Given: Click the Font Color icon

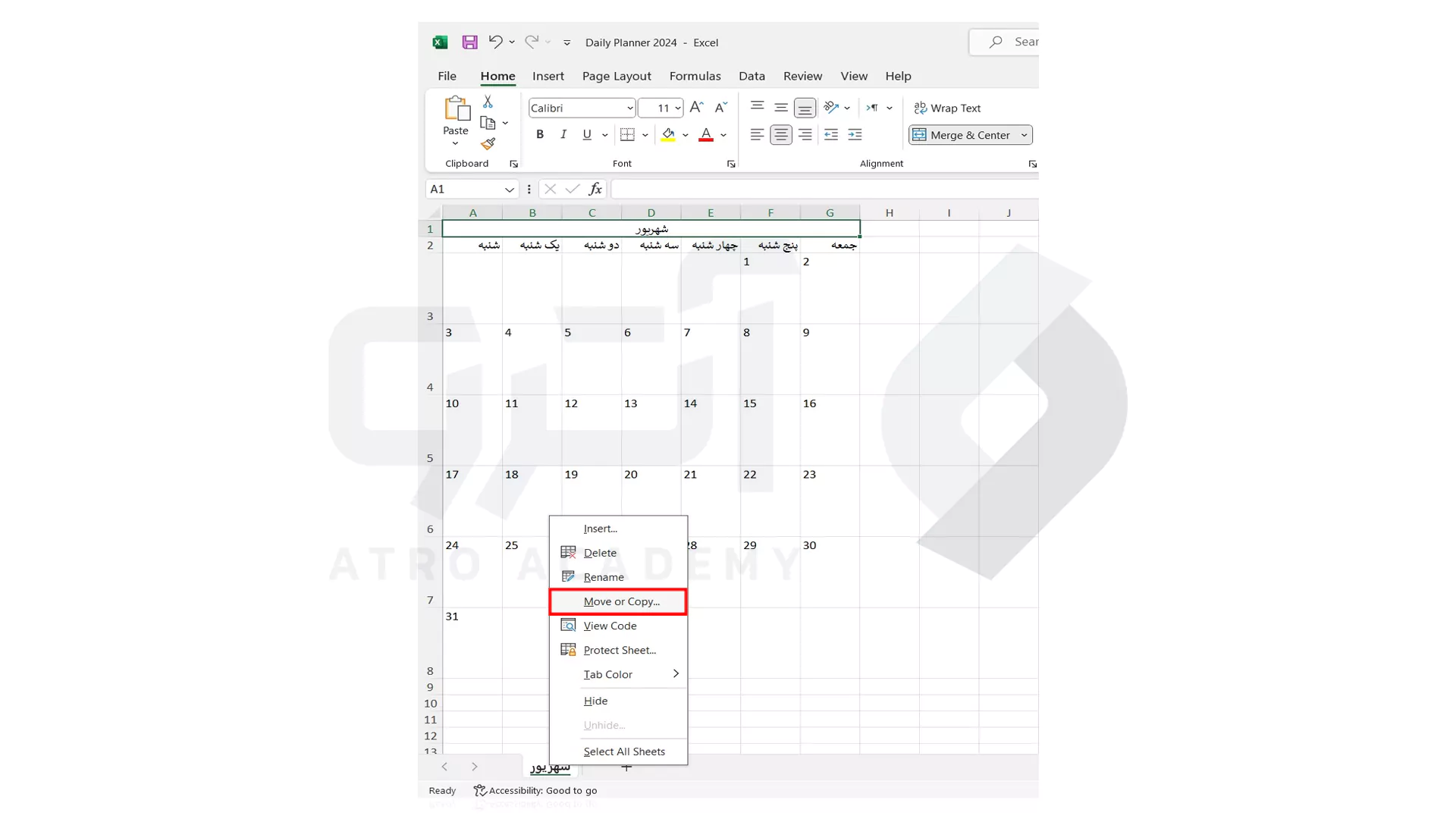Looking at the screenshot, I should 705,134.
